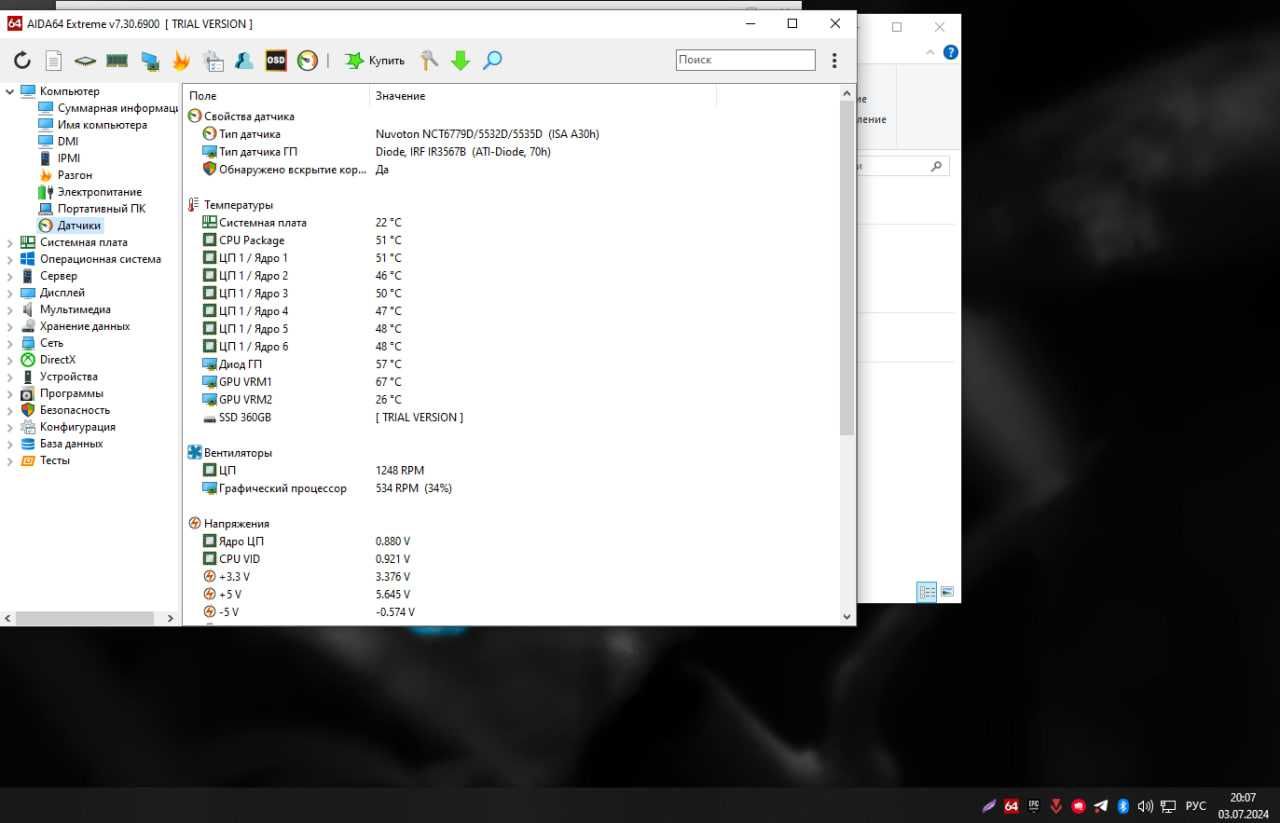Click the help icon in background window
Image resolution: width=1280 pixels, height=823 pixels.
(950, 52)
